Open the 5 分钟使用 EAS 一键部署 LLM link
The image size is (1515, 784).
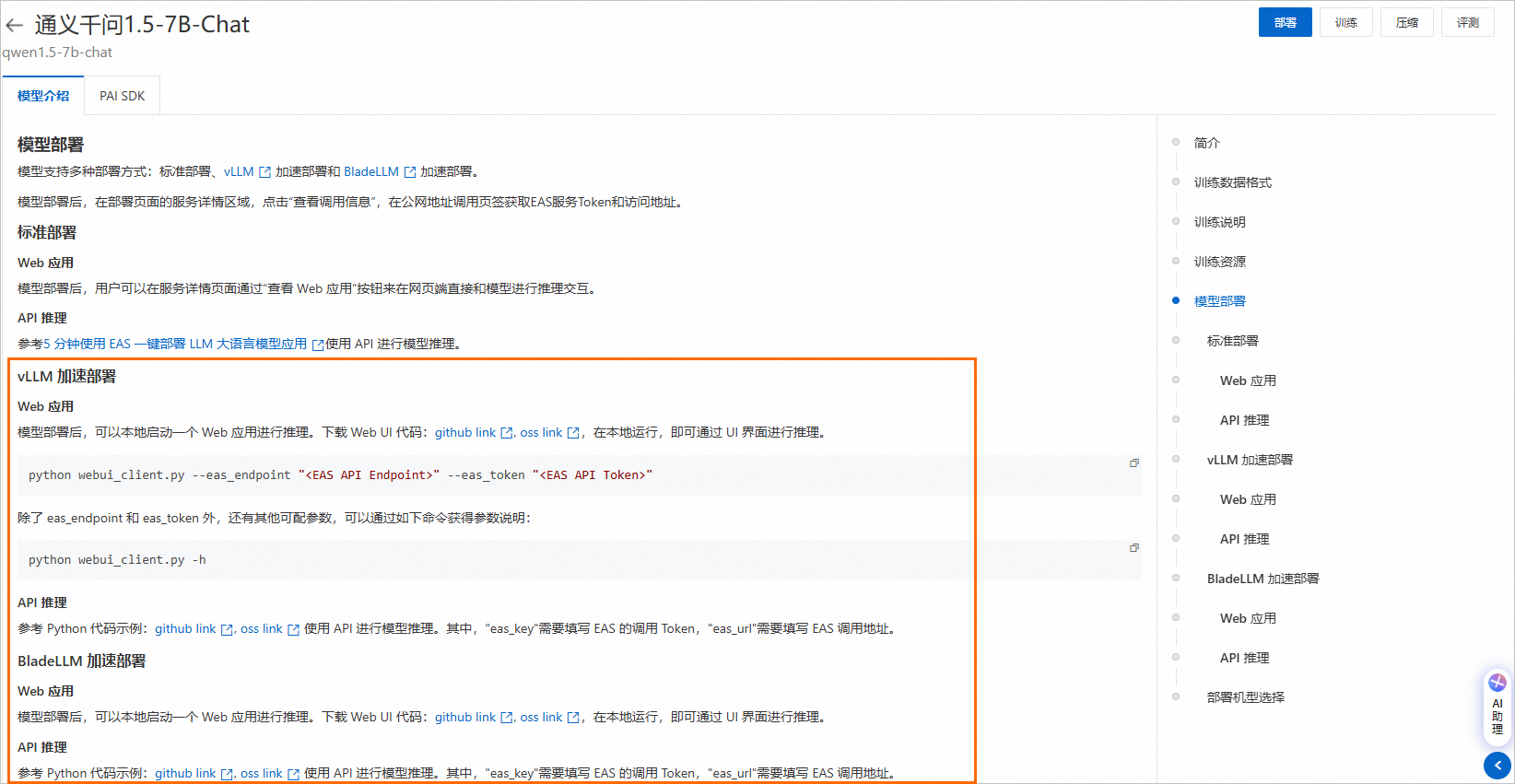coord(175,344)
